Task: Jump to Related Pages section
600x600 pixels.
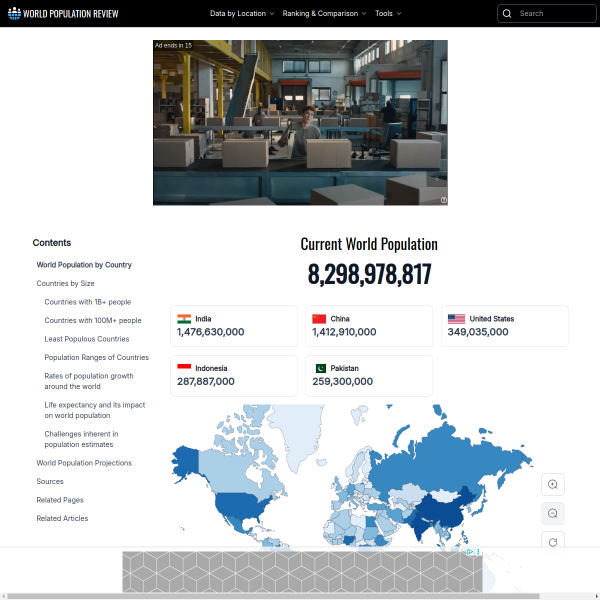Action: point(60,500)
